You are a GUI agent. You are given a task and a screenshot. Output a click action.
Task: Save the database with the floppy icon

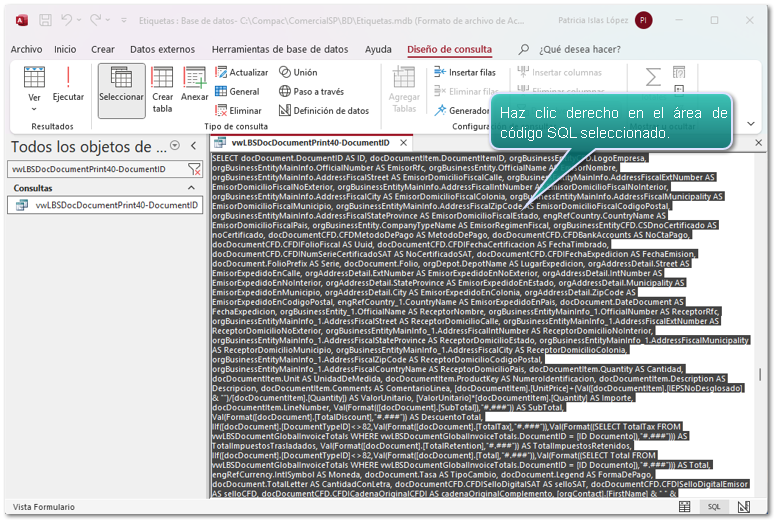46,20
